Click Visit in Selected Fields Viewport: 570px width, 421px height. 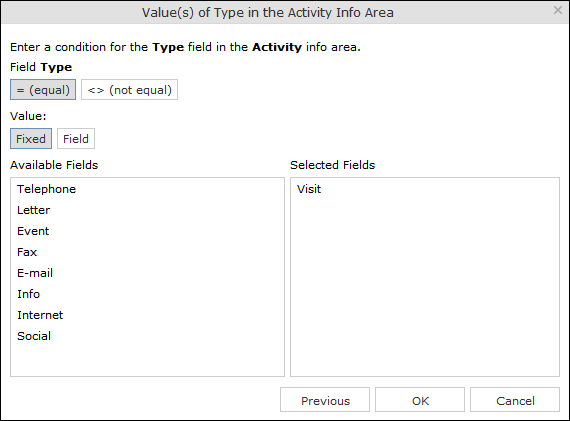[x=309, y=189]
